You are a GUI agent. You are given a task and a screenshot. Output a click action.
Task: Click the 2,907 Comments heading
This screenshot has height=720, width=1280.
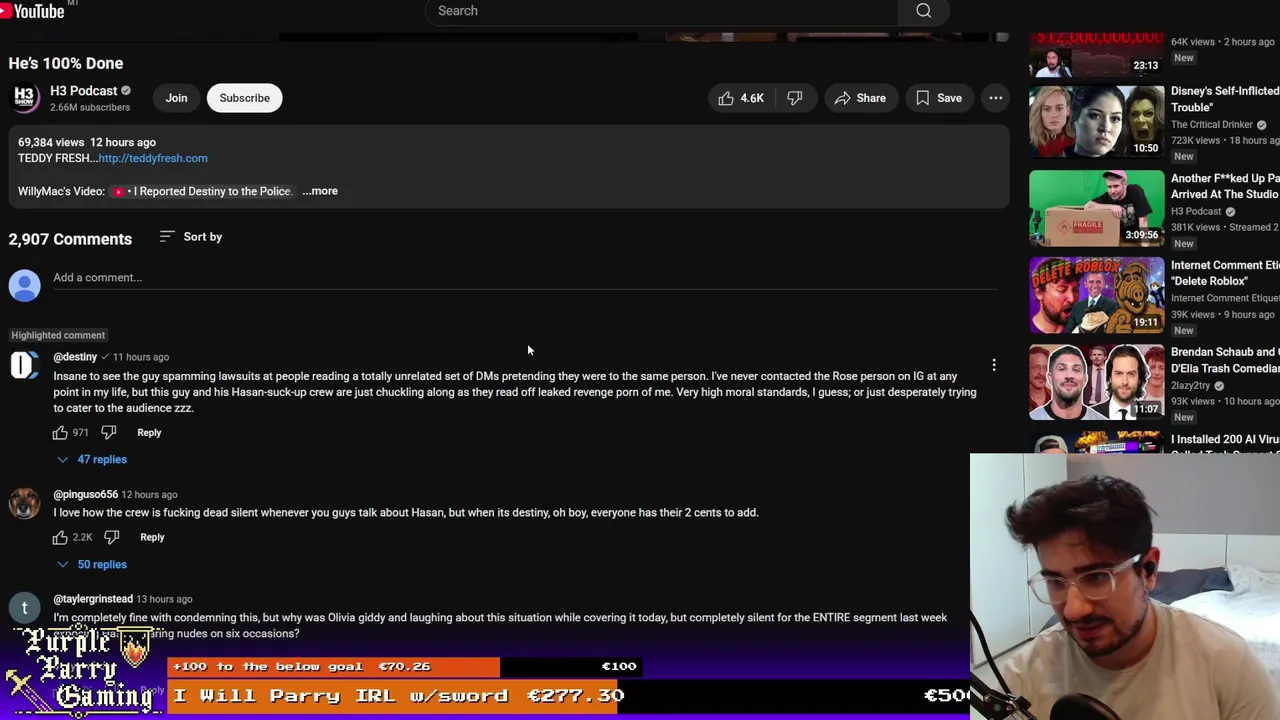[70, 239]
